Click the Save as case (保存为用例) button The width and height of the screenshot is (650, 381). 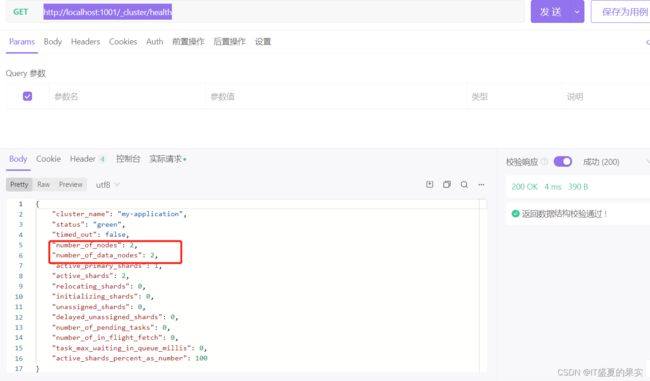point(623,12)
